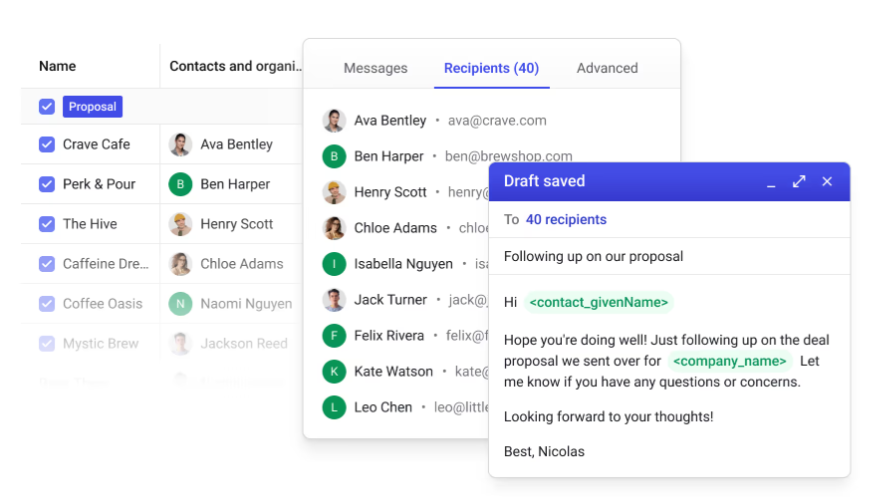Click the Mystic Brew deal name
Screen dimensions: 888x502
[x=100, y=343]
